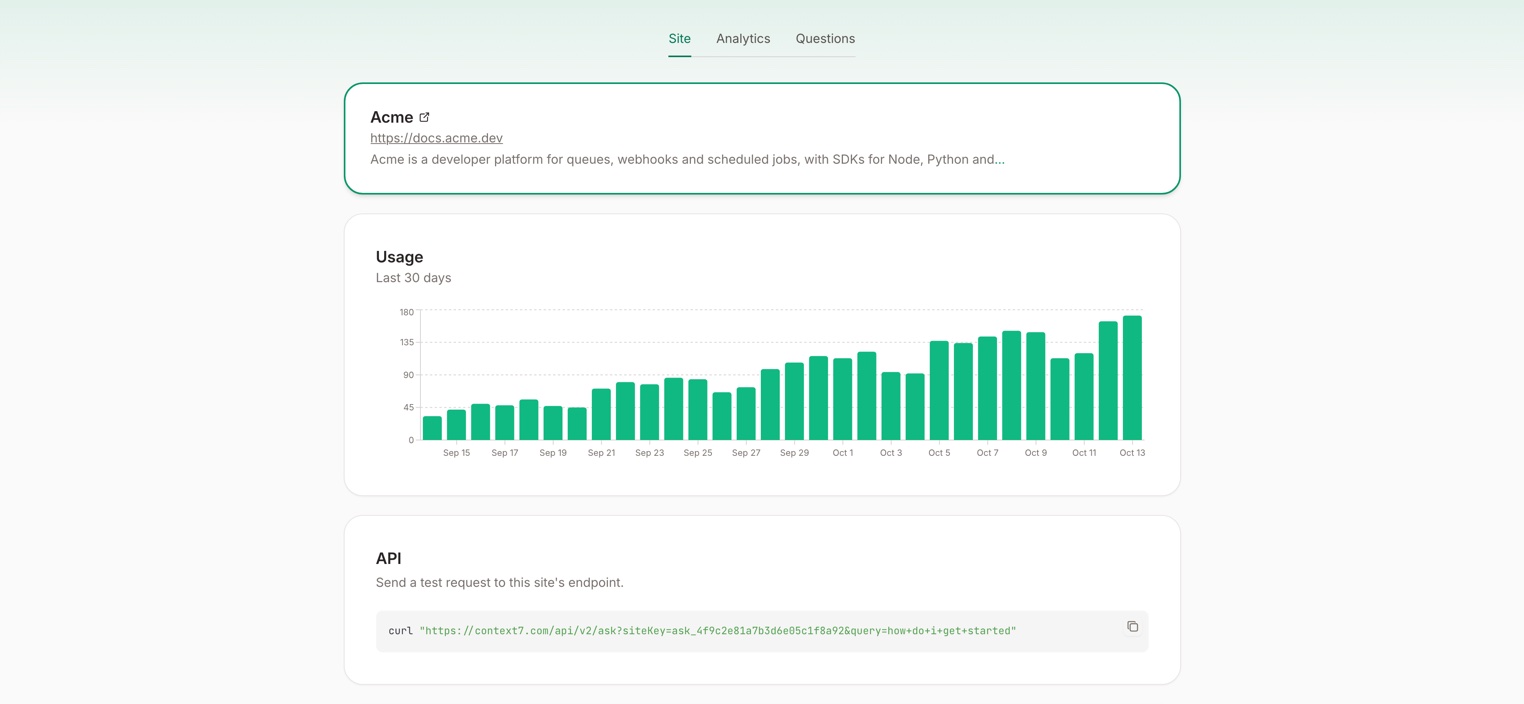
Task: Click the Sep 17 axis label
Action: coord(505,453)
